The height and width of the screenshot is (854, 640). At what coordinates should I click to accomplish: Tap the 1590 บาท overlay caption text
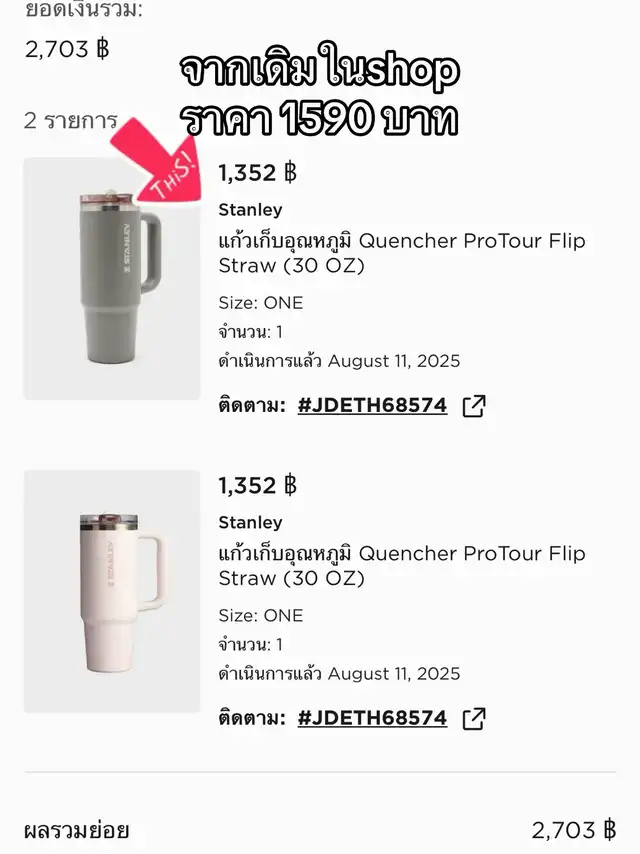pos(320,119)
